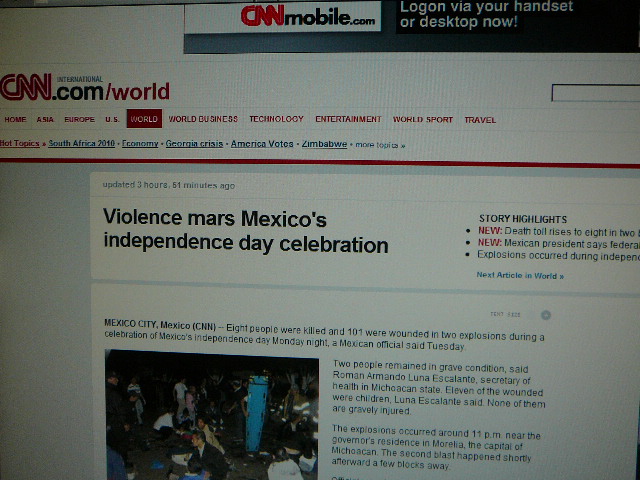Viewport: 640px width, 480px height.
Task: Click the headline Violence mars Mexico's
Action: pyautogui.click(x=245, y=231)
